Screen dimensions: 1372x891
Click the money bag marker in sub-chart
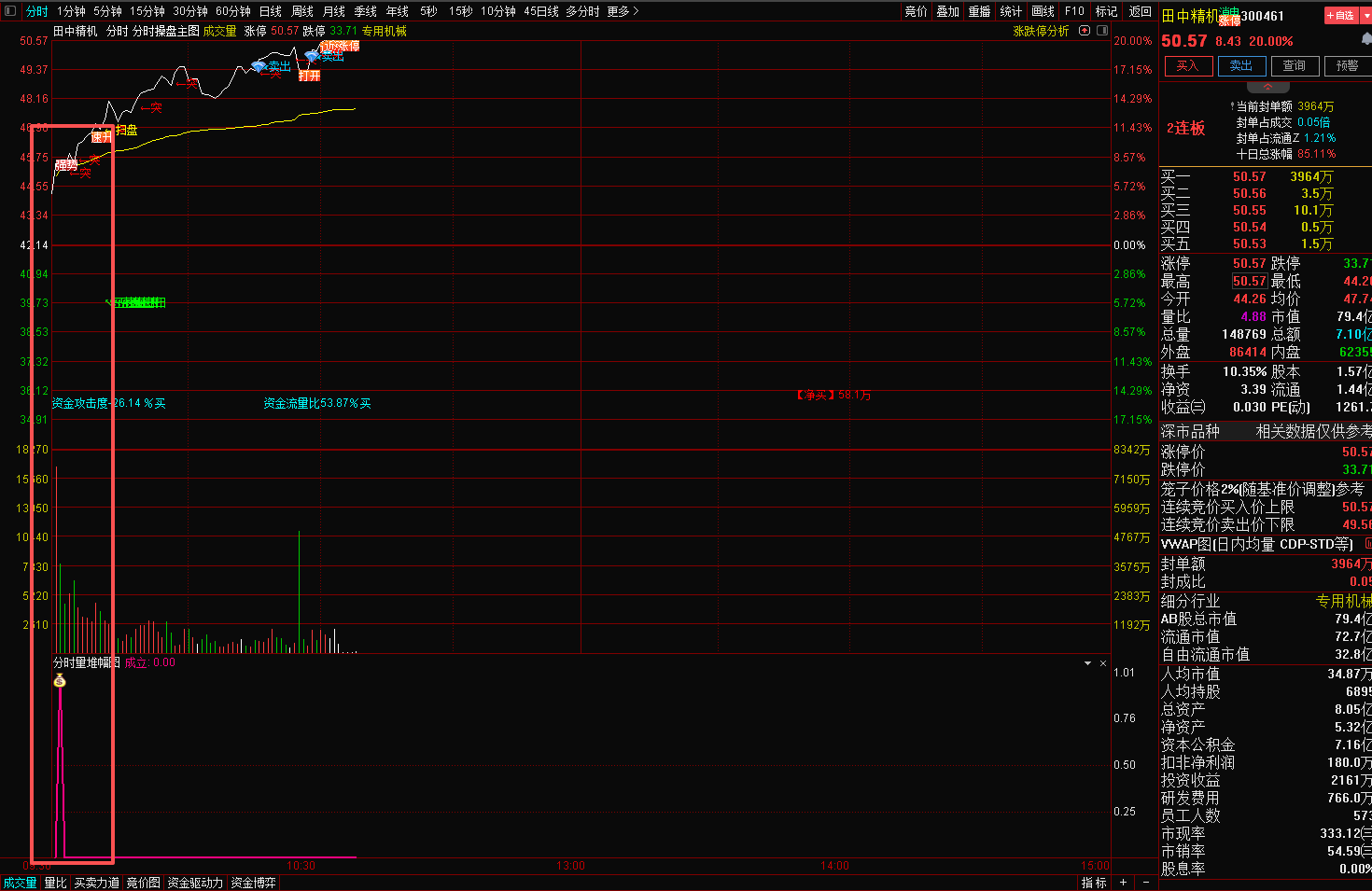pos(60,681)
